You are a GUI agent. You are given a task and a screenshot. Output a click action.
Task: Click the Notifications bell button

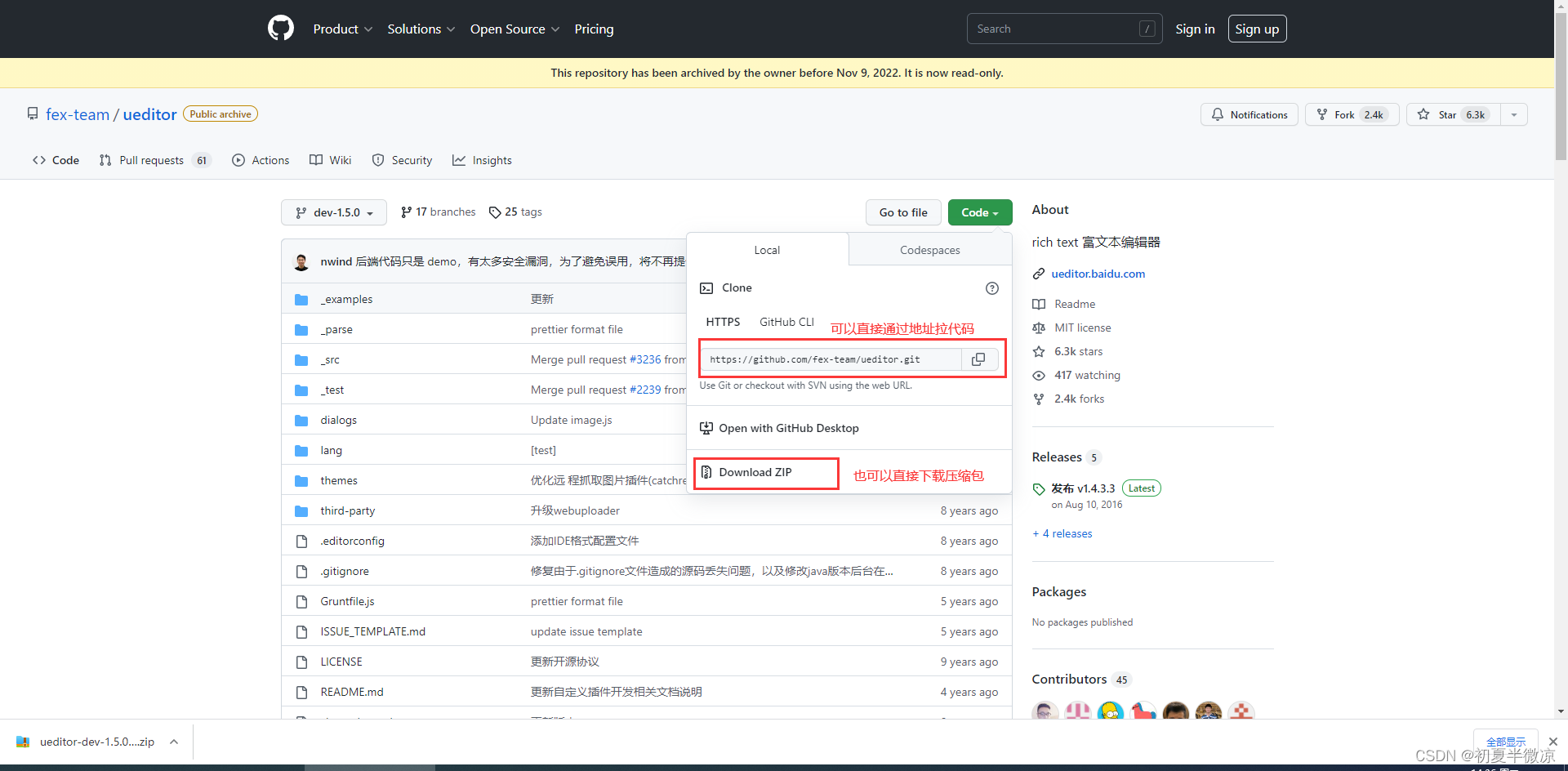pos(1249,114)
